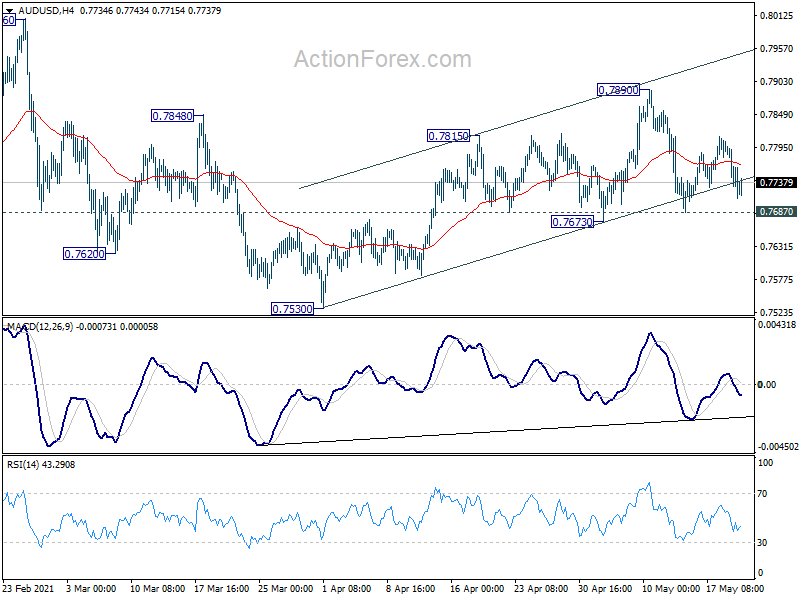Click the 0.76870 support level tag
800x600 pixels.
pos(776,212)
